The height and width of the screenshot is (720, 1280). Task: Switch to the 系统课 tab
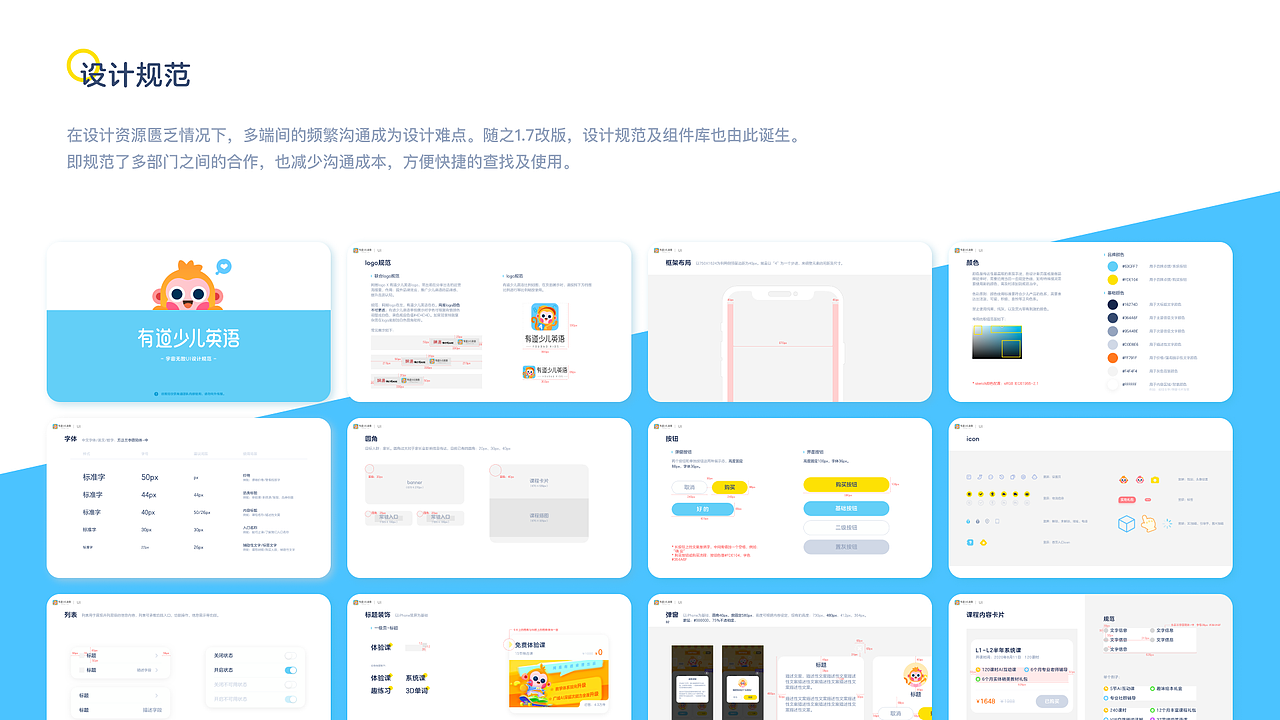(x=417, y=678)
